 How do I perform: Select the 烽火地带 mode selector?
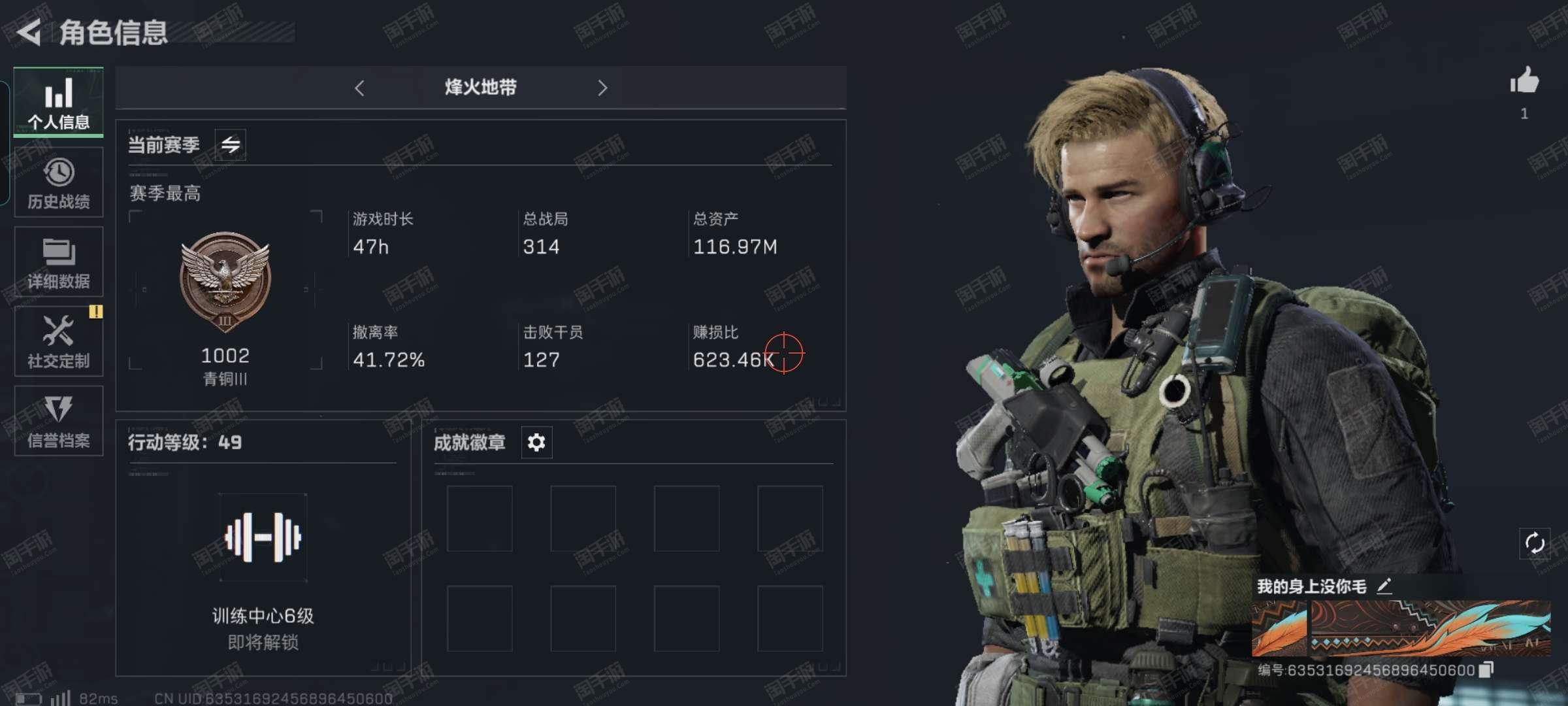coord(481,87)
